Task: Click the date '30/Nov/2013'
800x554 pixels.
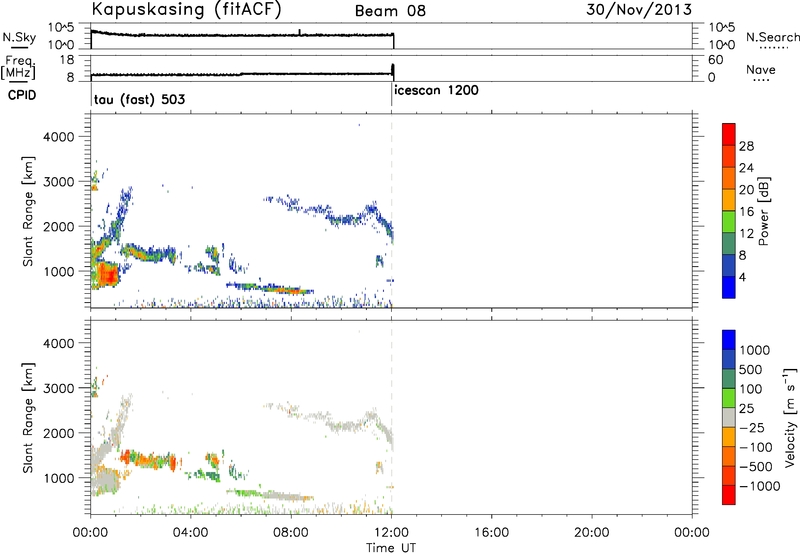Action: pos(639,10)
